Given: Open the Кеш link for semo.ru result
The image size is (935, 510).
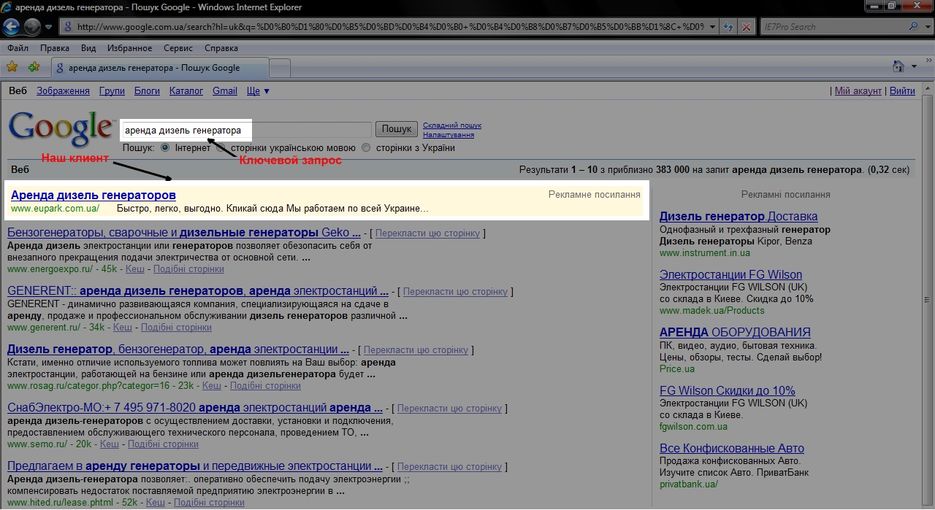Looking at the screenshot, I should [x=109, y=444].
